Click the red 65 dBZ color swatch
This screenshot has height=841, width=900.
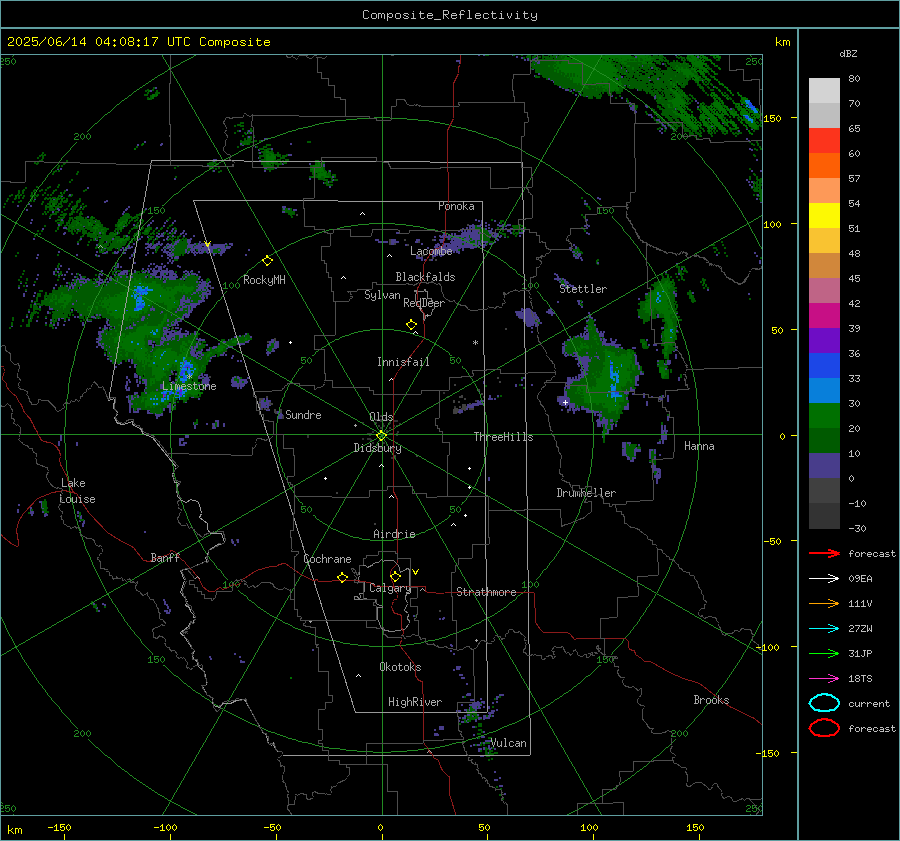tap(824, 140)
